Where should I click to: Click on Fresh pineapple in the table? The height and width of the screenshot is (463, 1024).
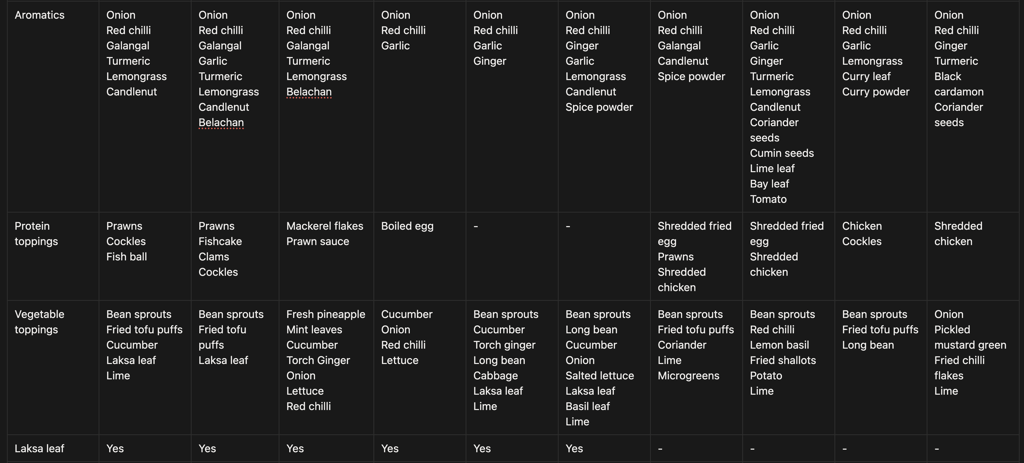(x=325, y=314)
